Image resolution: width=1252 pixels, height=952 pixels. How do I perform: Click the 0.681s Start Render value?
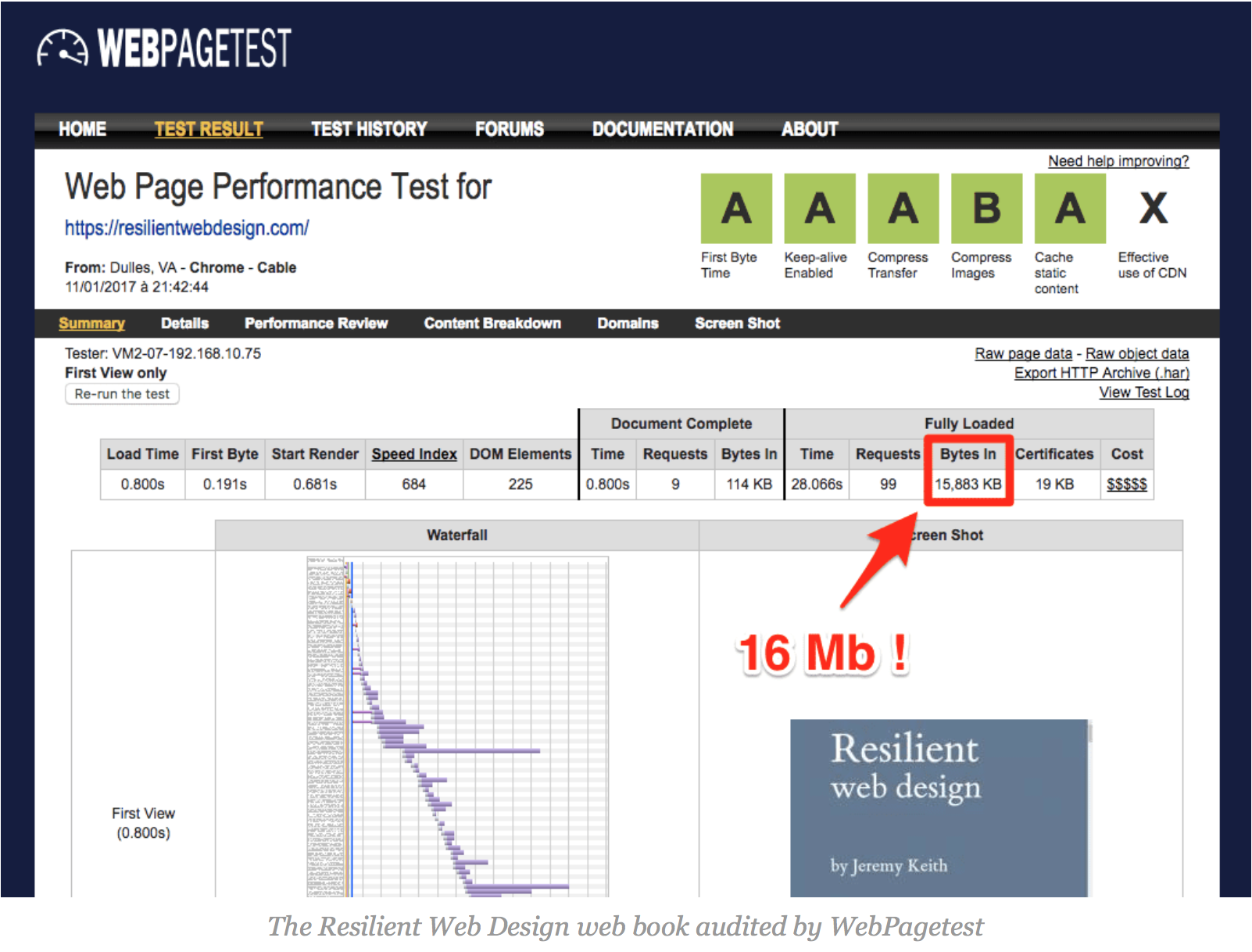pos(315,485)
